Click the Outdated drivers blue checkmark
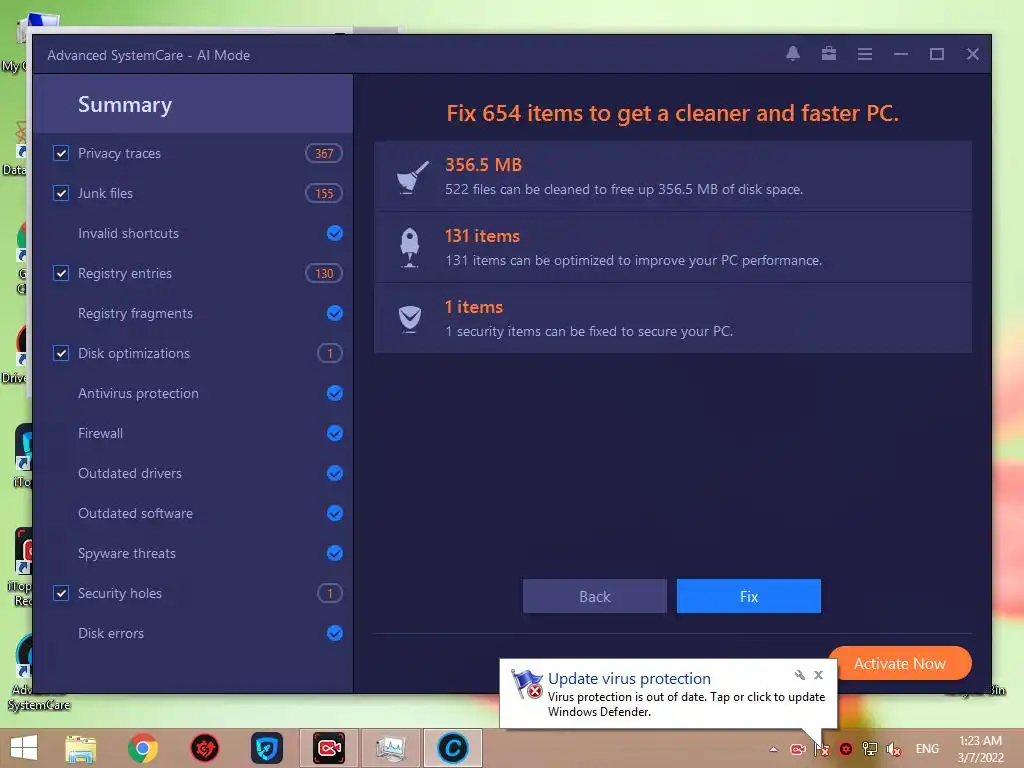Viewport: 1024px width, 768px height. (334, 473)
